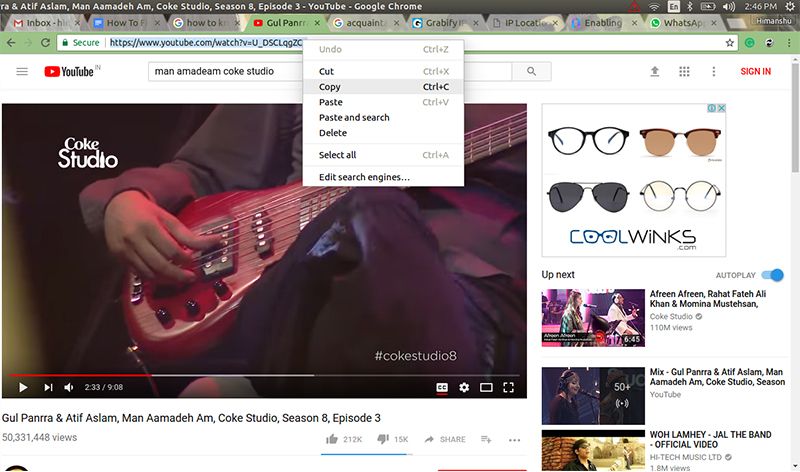The height and width of the screenshot is (472, 800).
Task: Click SIGN IN on YouTube
Action: pyautogui.click(x=756, y=71)
